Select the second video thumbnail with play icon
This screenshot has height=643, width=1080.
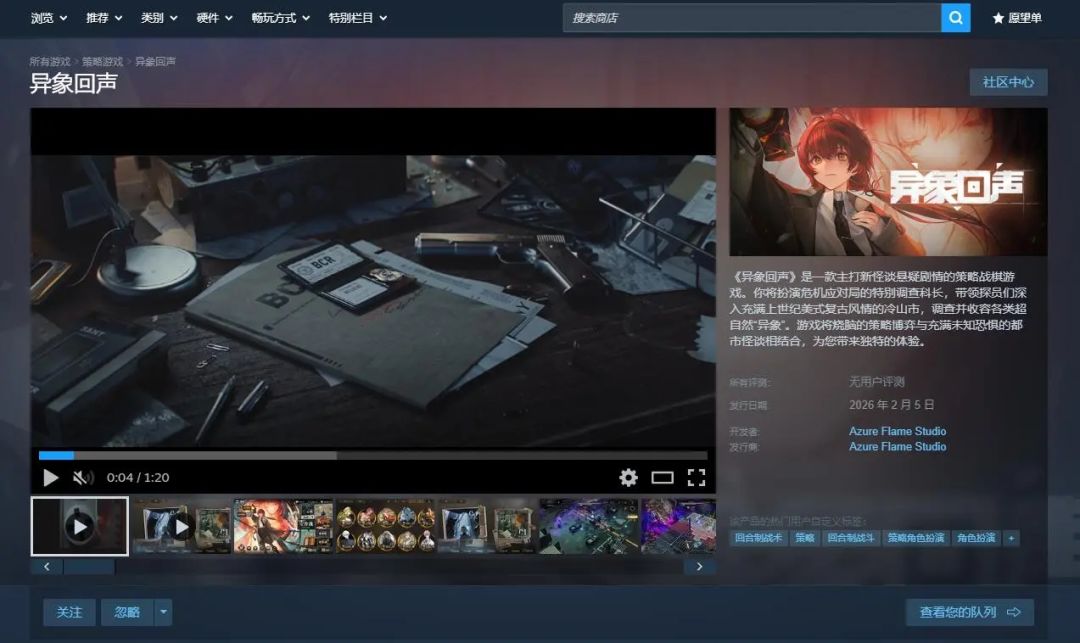click(182, 527)
